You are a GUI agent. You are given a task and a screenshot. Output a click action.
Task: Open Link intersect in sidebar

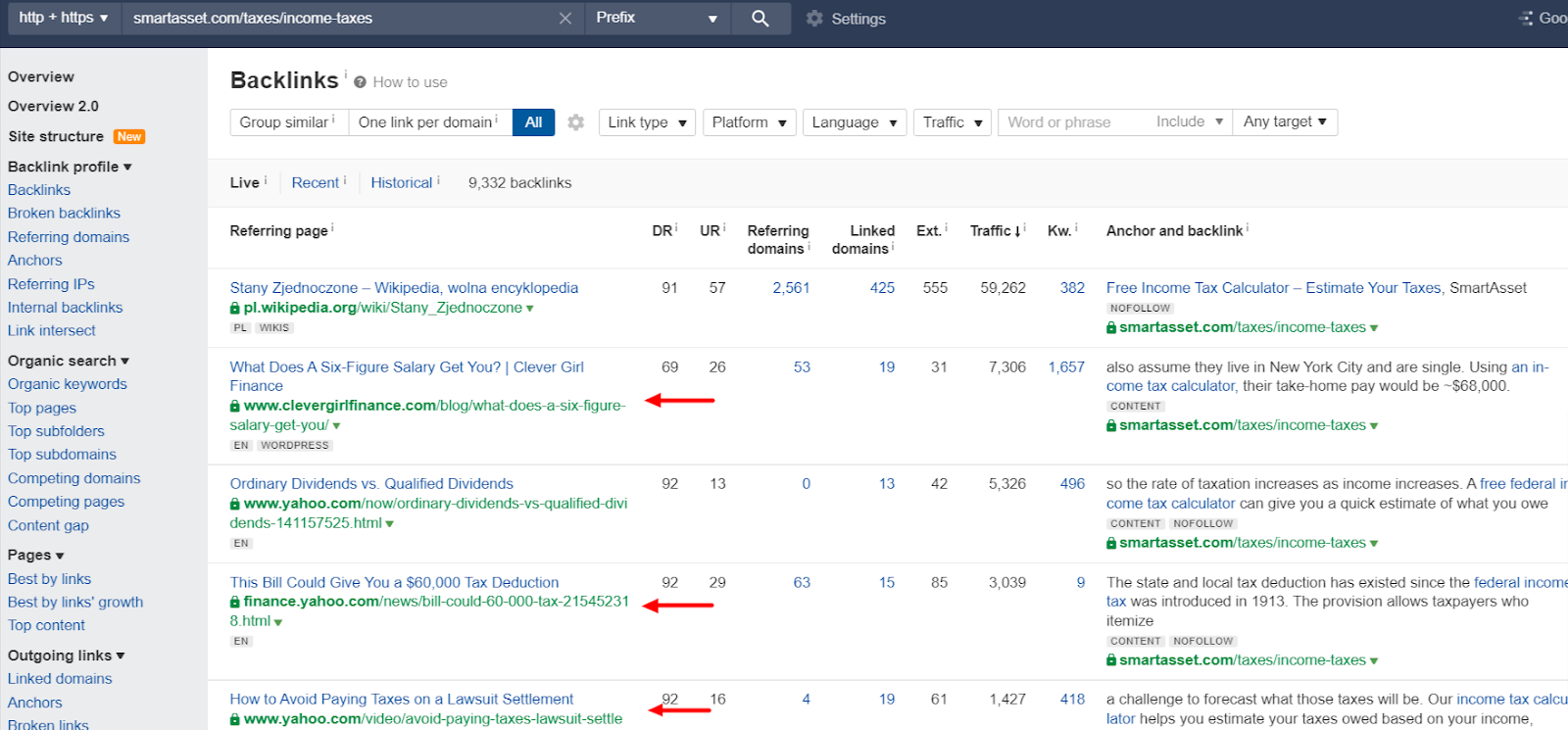click(x=52, y=330)
